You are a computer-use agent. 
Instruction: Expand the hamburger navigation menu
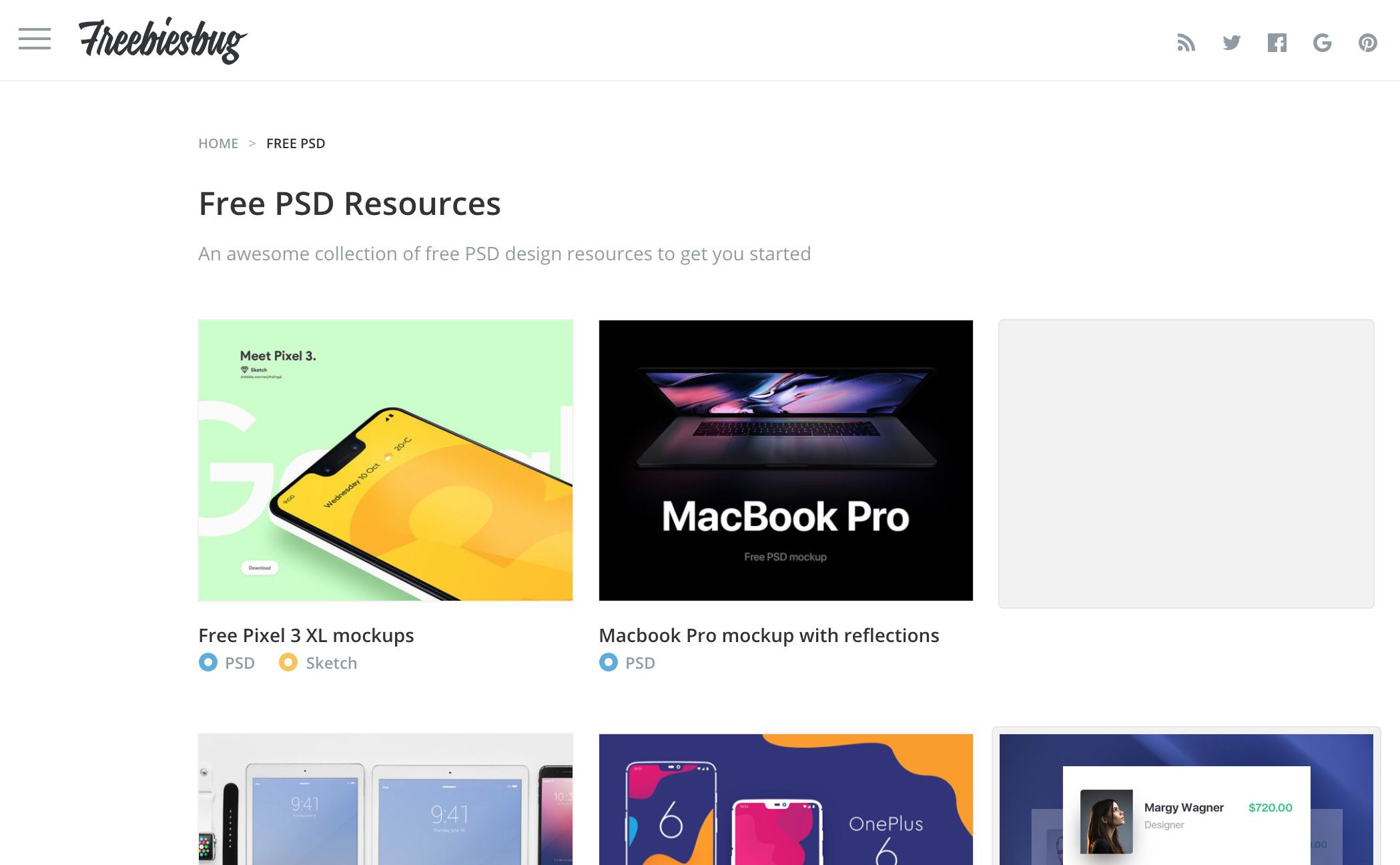34,40
